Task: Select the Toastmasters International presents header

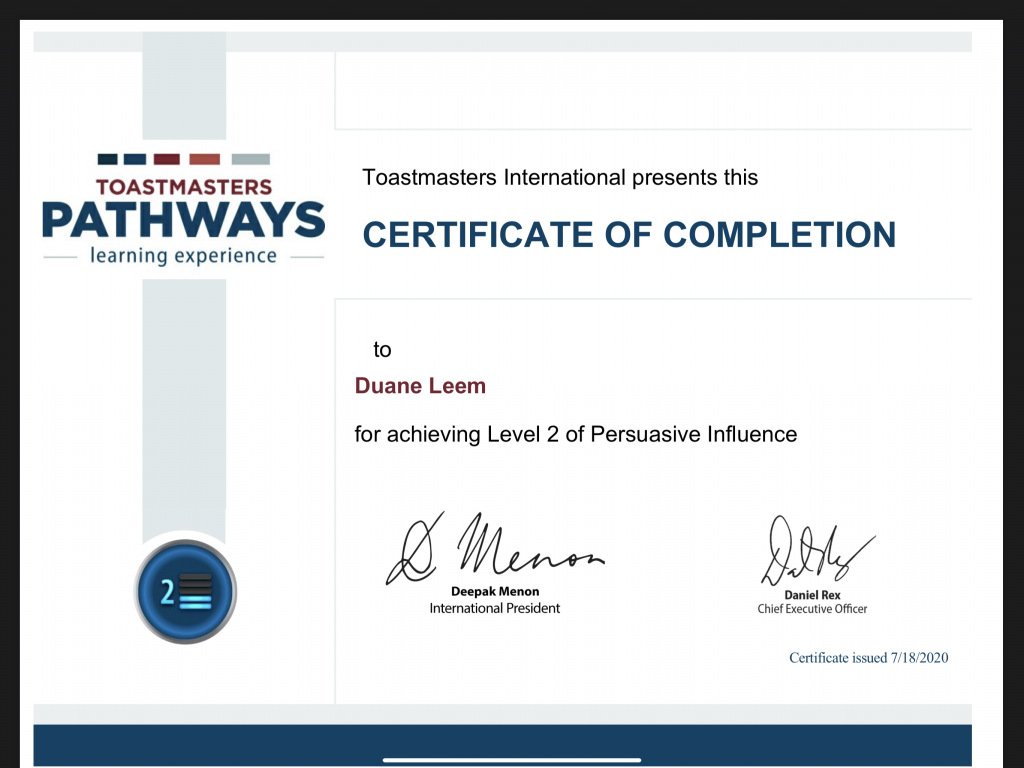Action: [560, 177]
